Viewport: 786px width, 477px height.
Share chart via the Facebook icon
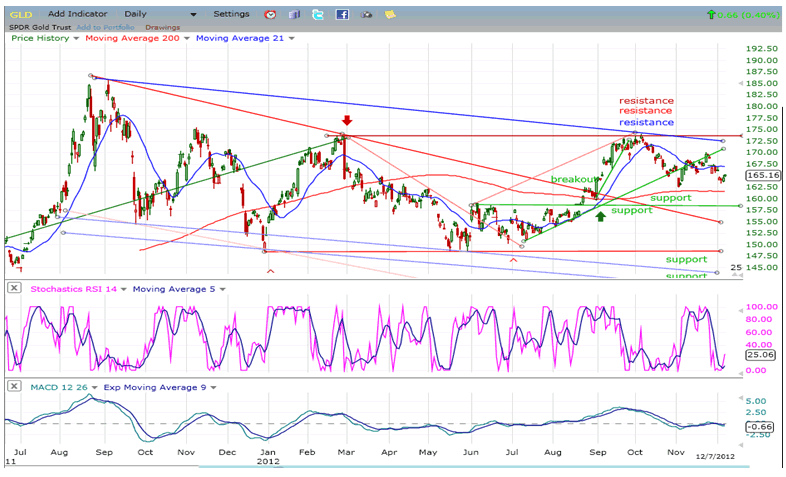click(x=342, y=15)
